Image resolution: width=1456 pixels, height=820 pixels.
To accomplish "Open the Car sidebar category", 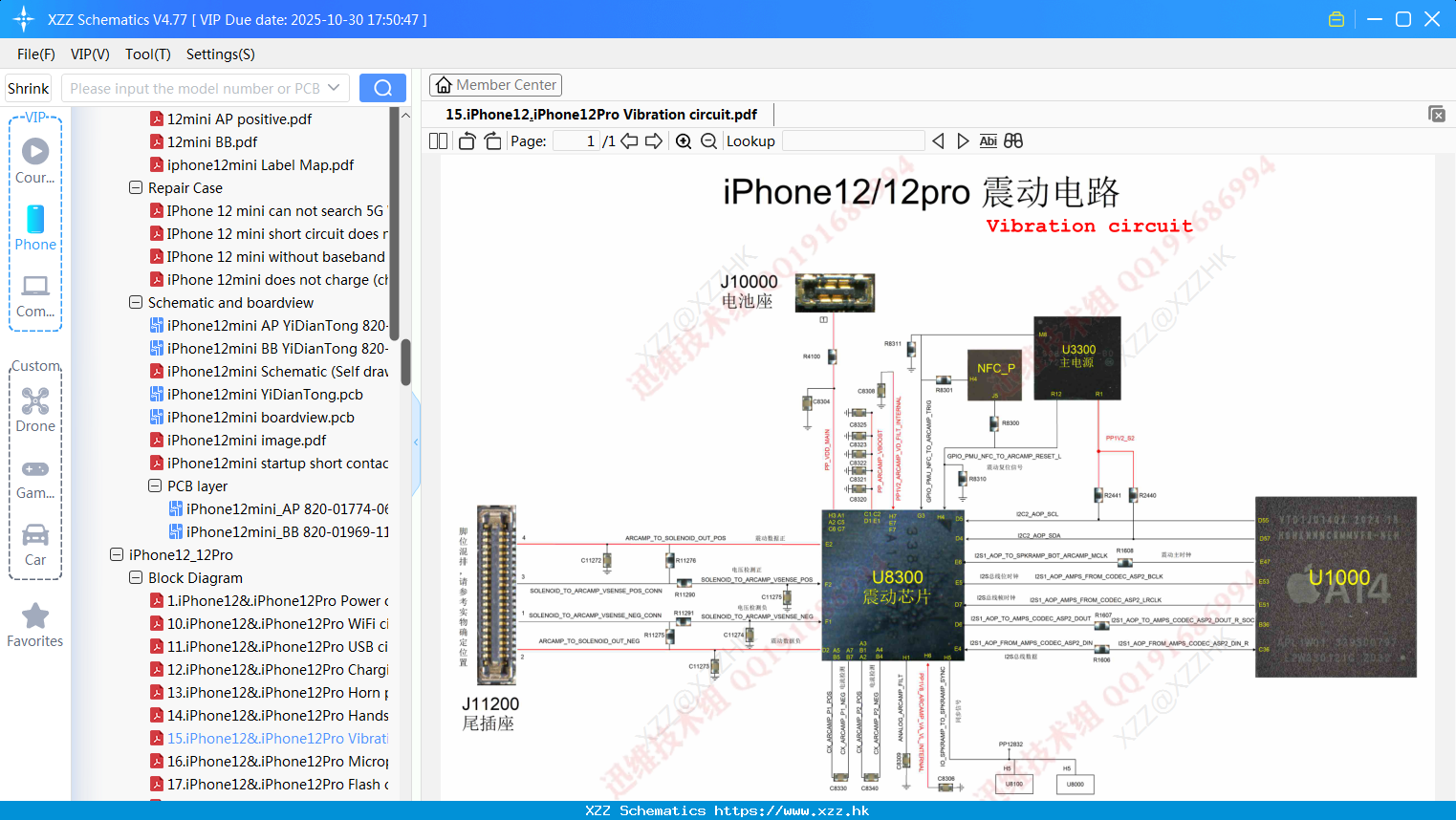I will (35, 545).
